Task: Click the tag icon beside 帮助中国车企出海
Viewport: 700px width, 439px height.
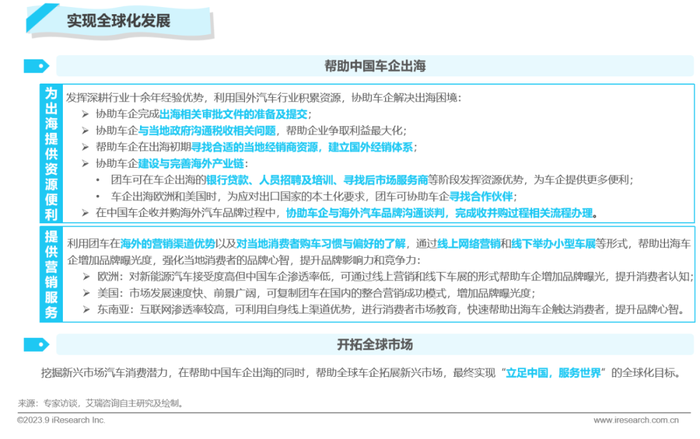Action: click(x=36, y=66)
